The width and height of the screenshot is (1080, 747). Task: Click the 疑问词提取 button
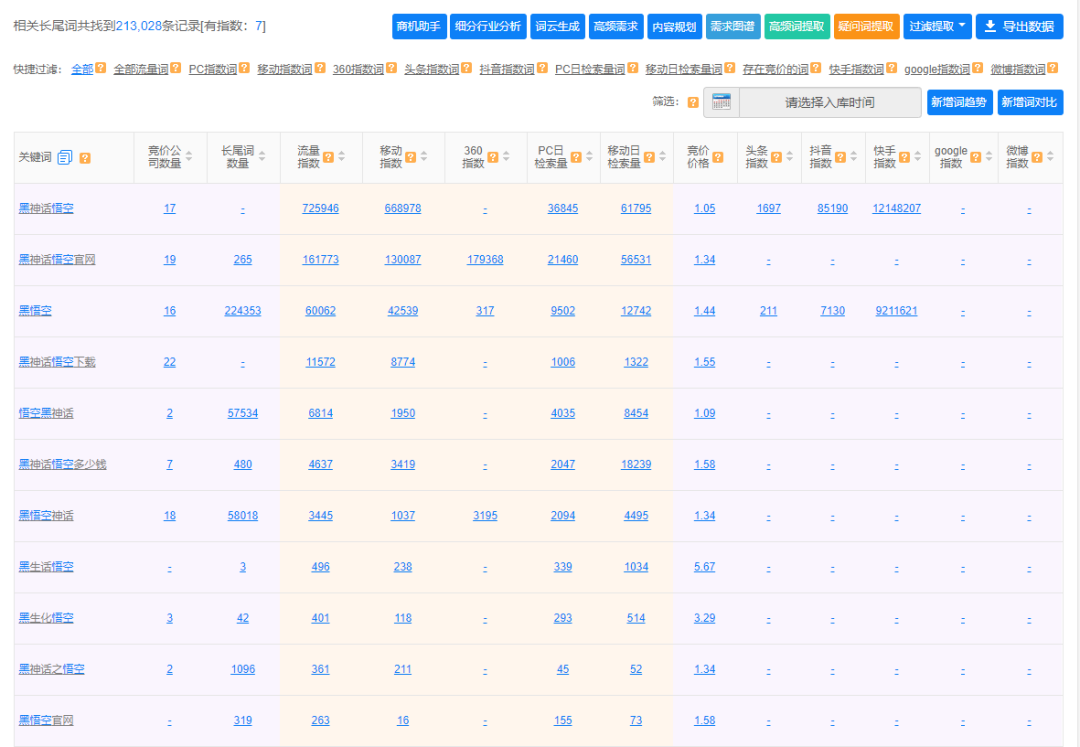coord(866,26)
